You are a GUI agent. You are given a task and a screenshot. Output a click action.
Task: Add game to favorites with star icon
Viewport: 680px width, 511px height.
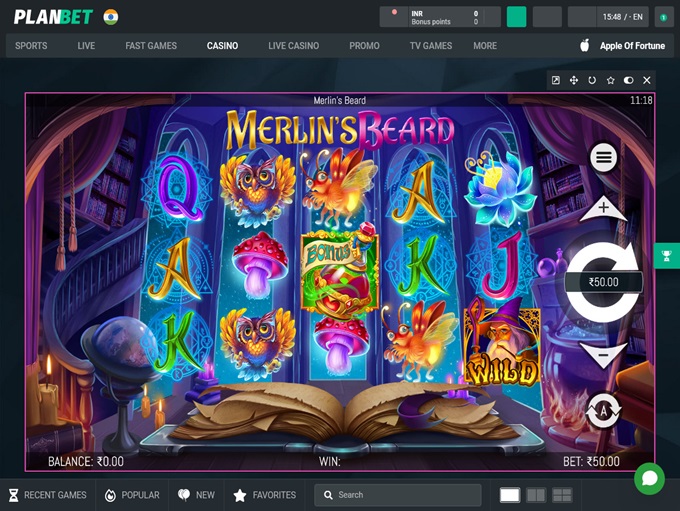coord(610,80)
